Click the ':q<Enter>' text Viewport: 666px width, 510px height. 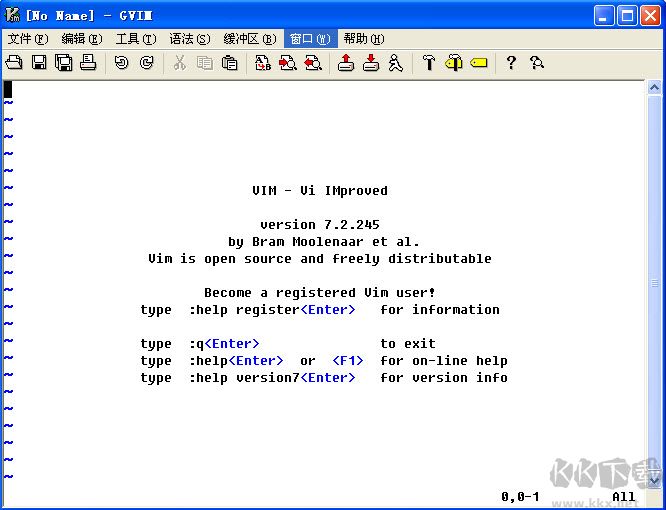(224, 344)
